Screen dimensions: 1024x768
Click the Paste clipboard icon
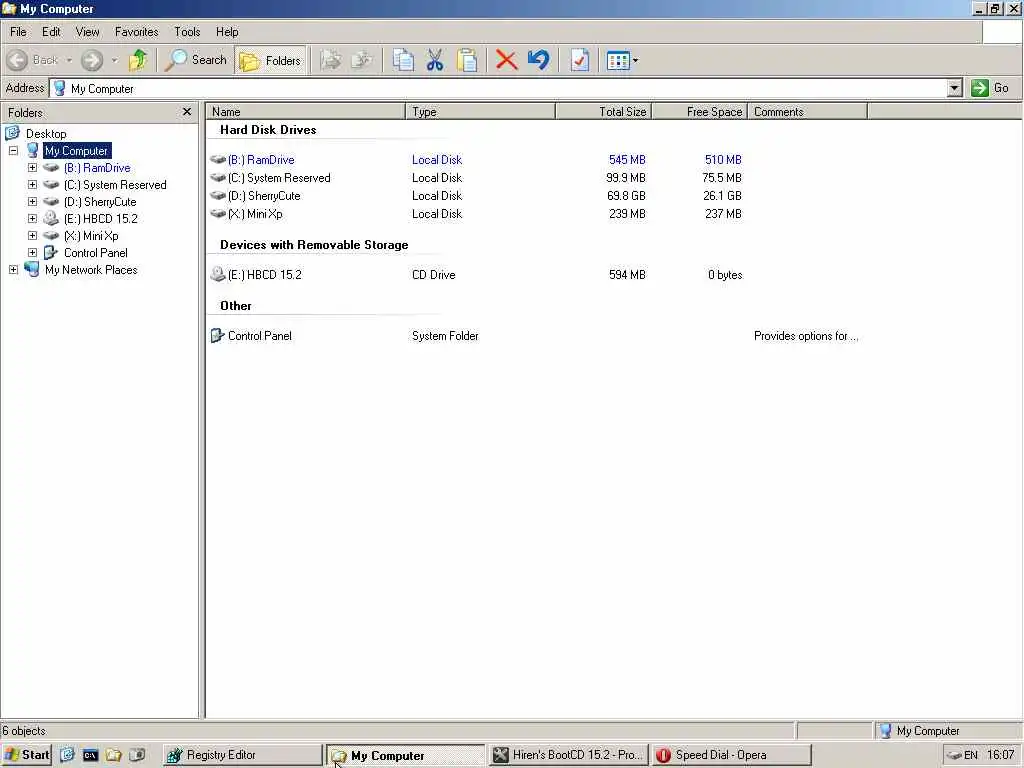pyautogui.click(x=466, y=61)
